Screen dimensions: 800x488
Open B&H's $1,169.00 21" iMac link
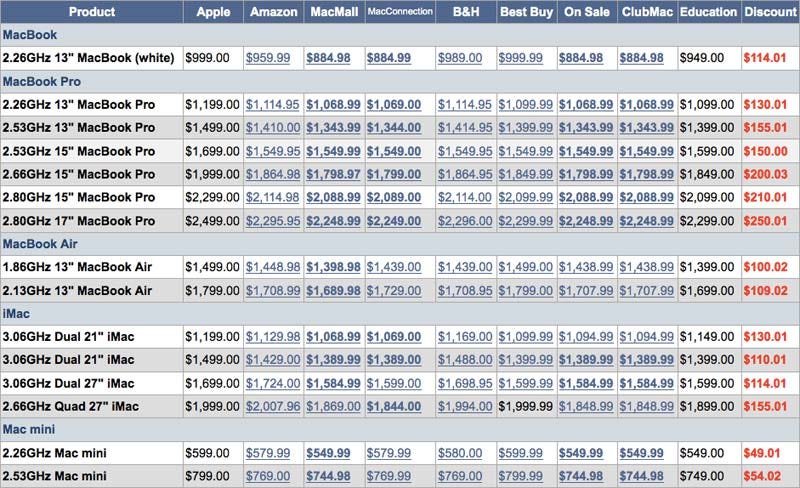pyautogui.click(x=465, y=337)
